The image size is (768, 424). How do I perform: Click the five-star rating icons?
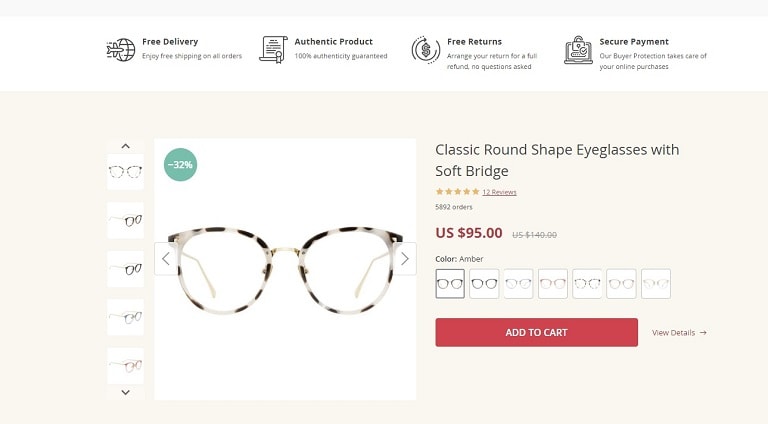(457, 192)
